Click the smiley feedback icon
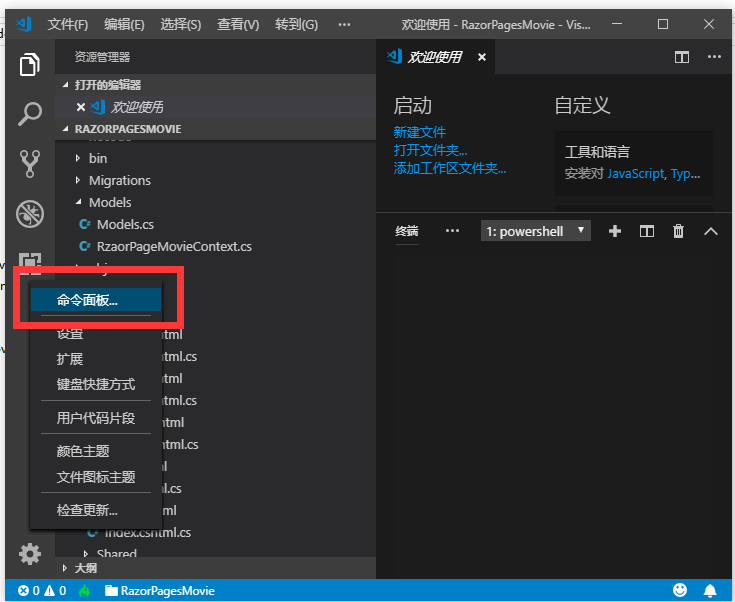 pos(680,590)
